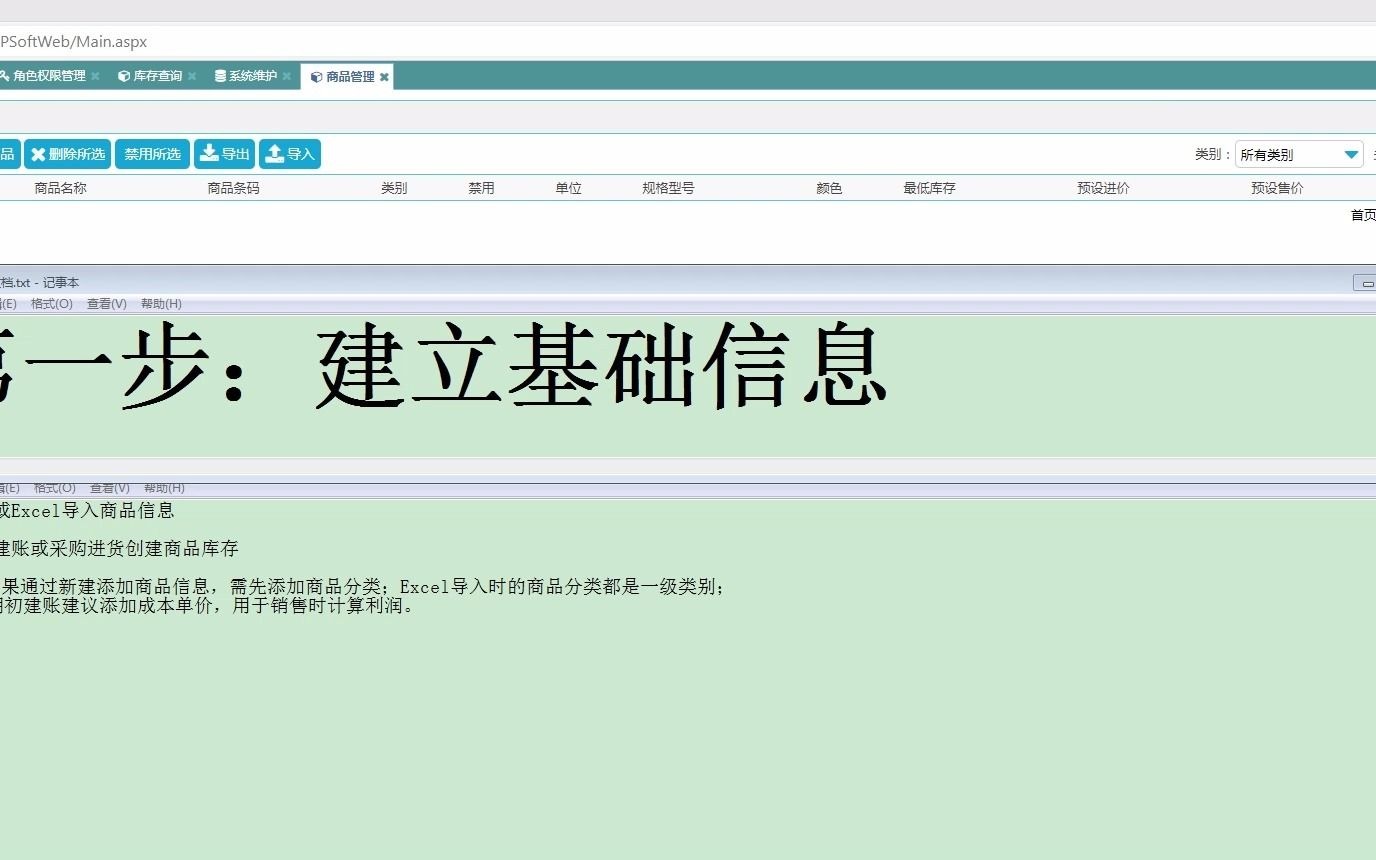Screen dimensions: 1376x860
Task: Close the 商品管理 tab
Action: click(x=384, y=77)
